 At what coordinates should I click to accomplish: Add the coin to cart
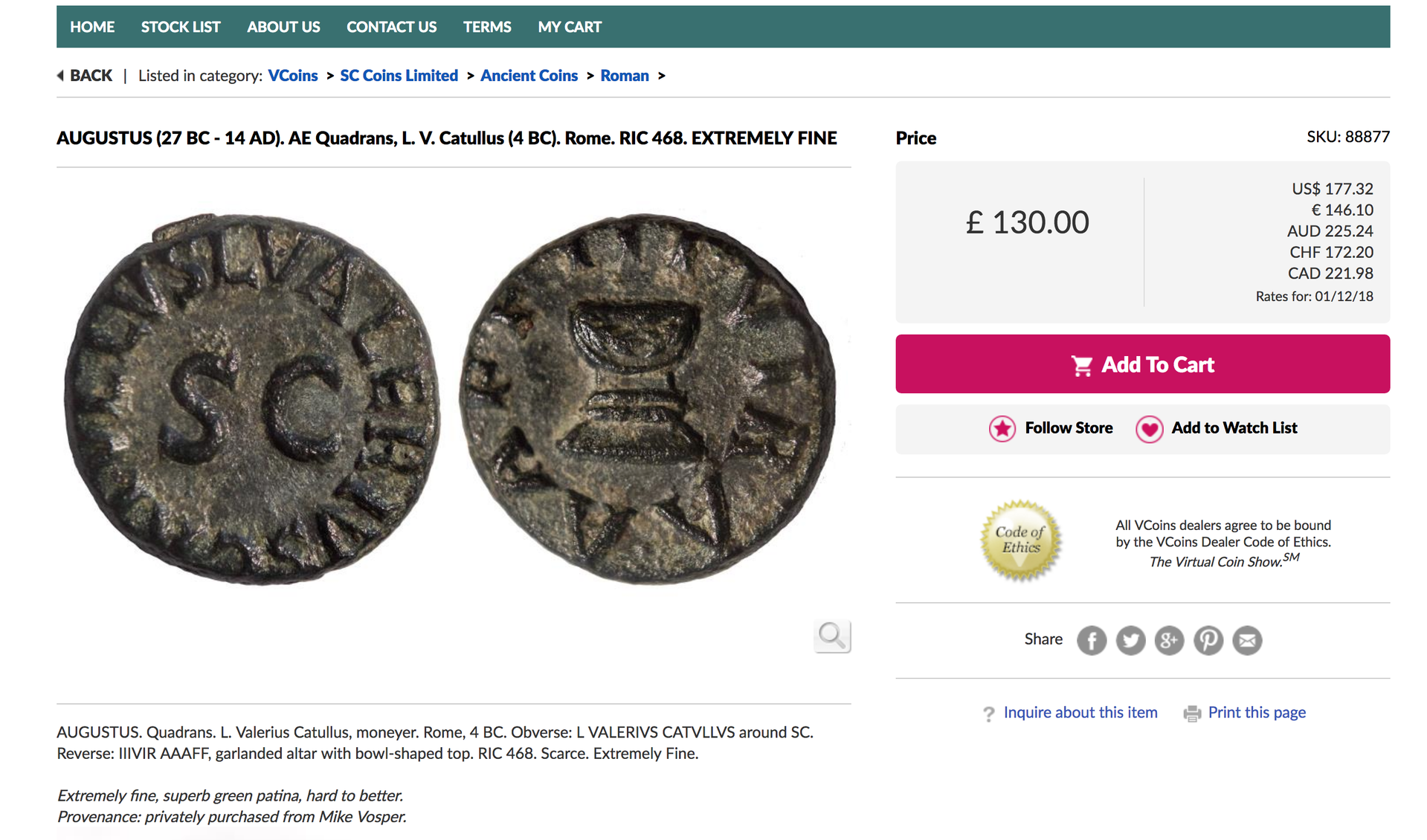pos(1142,364)
